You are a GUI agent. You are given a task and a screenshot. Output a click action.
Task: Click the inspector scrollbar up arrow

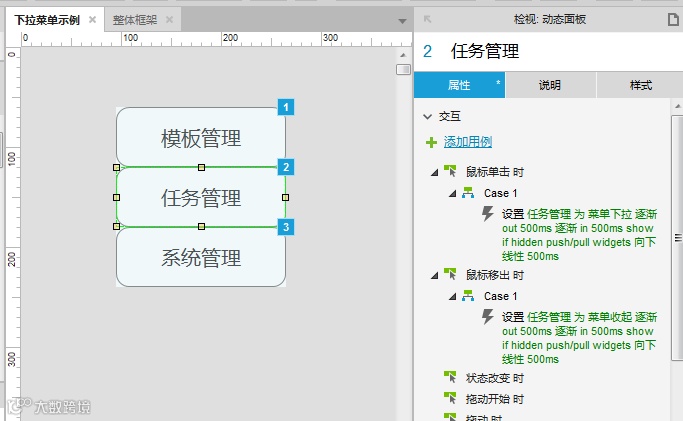pos(677,106)
